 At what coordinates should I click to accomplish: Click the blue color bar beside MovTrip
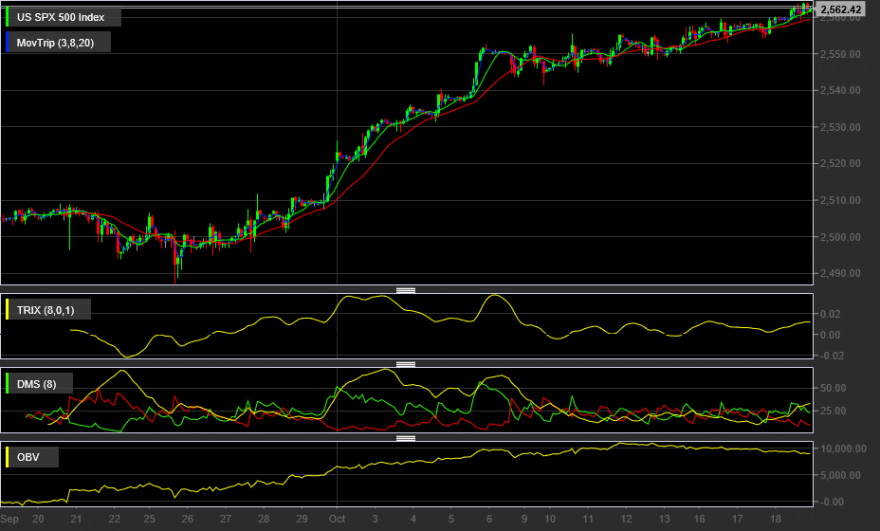[x=7, y=43]
